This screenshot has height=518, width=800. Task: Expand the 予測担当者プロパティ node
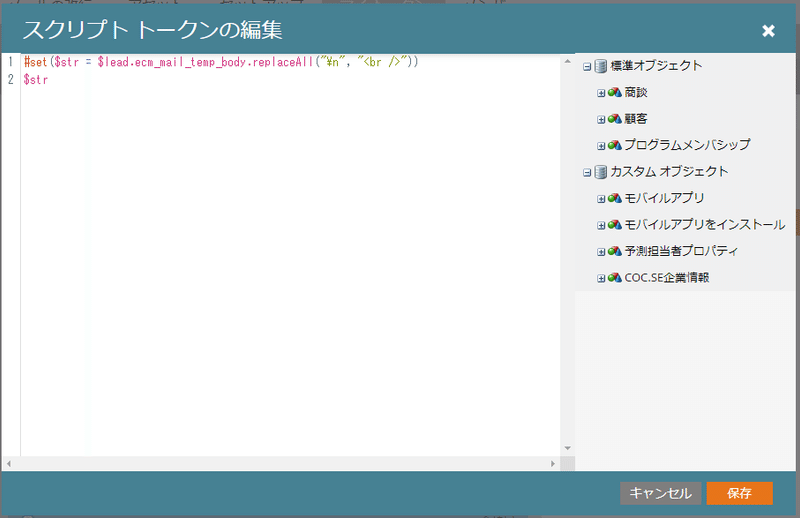(x=601, y=252)
